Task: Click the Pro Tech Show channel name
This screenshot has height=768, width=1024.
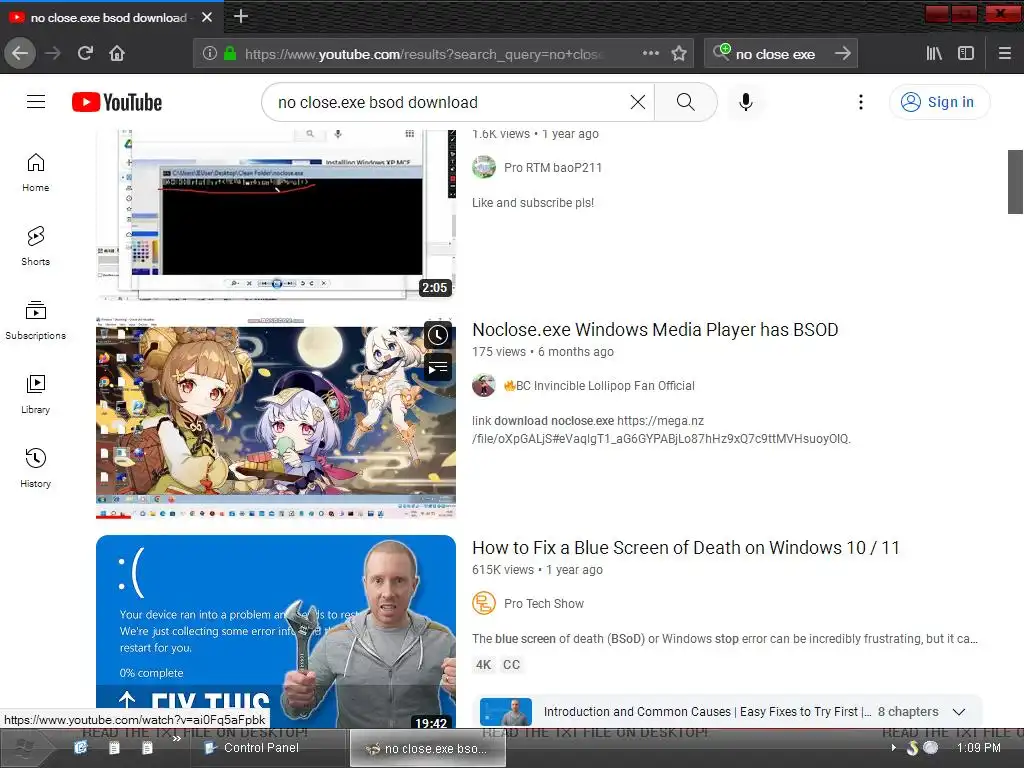Action: tap(544, 604)
